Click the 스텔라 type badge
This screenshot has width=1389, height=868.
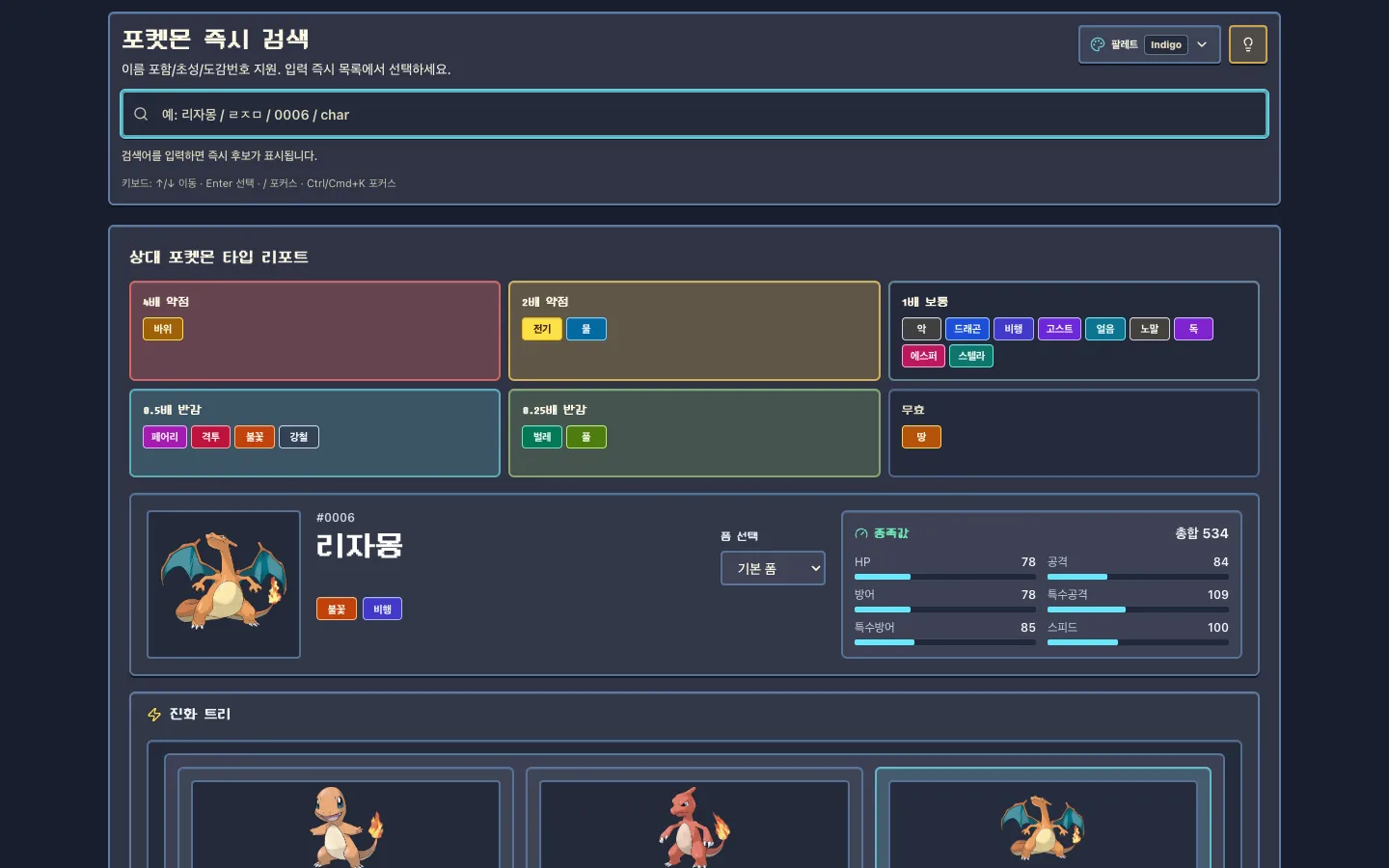[x=971, y=356]
